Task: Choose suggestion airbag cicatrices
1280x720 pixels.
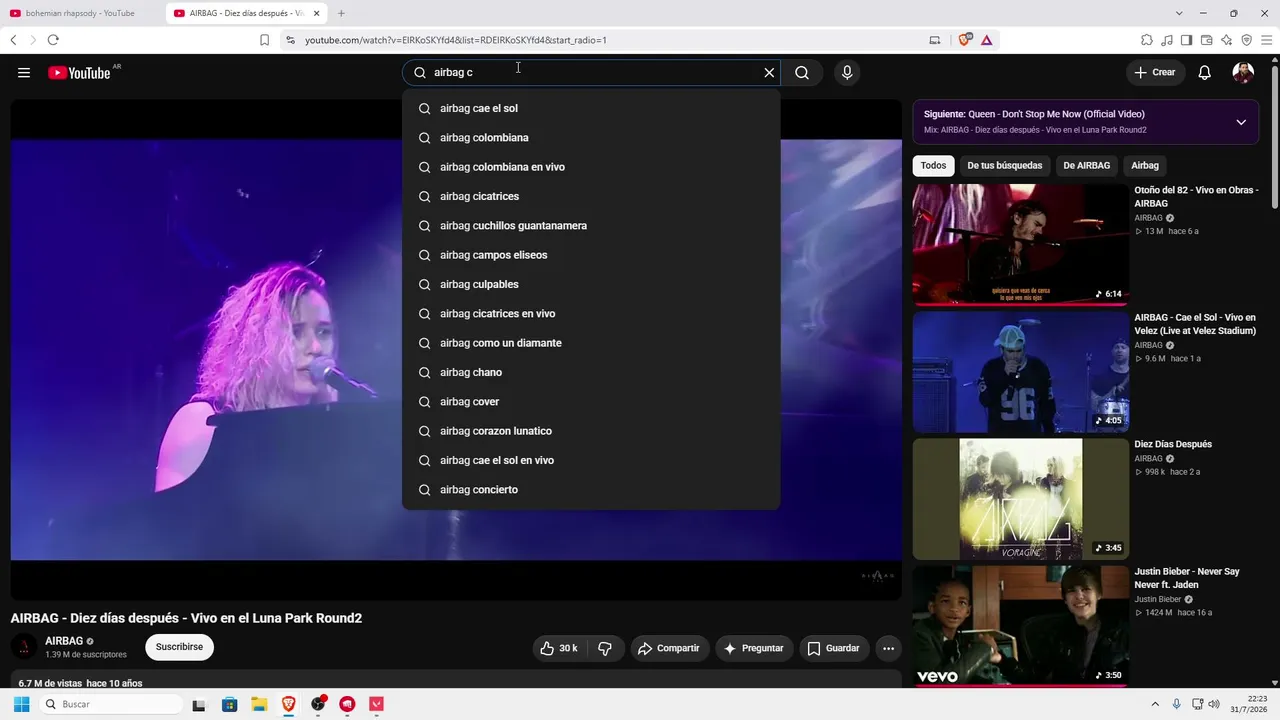Action: tap(591, 196)
